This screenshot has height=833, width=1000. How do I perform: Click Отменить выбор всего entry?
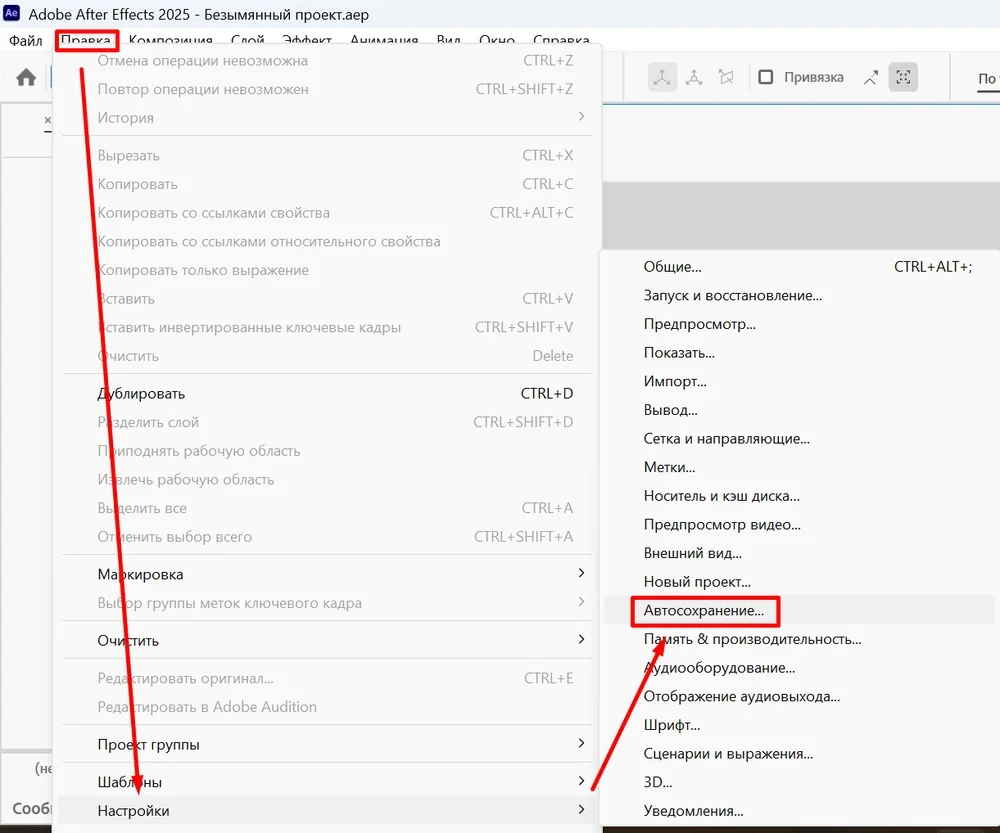click(x=327, y=537)
